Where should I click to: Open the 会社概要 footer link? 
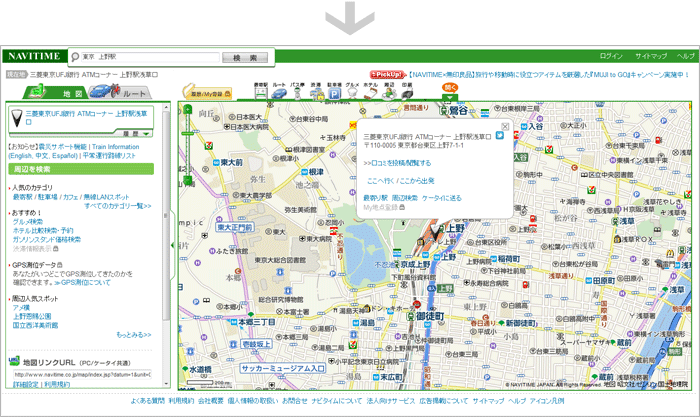(x=211, y=401)
